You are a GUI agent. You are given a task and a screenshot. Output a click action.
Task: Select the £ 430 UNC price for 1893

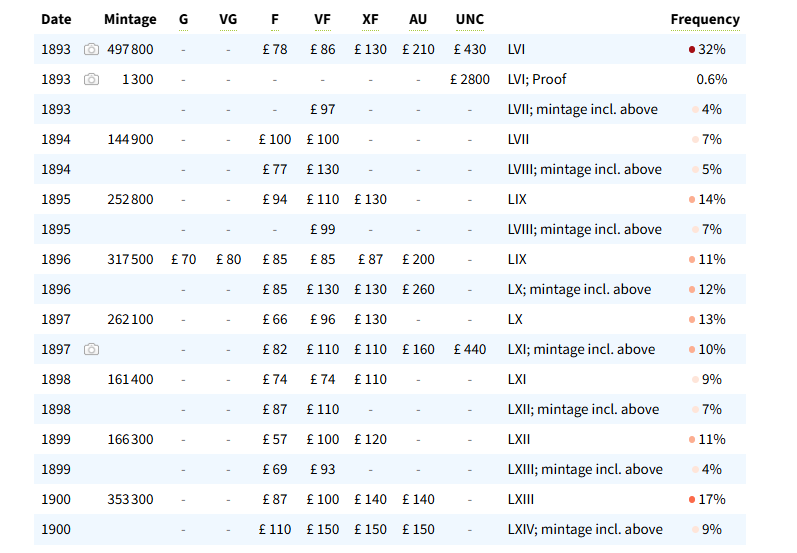pos(469,49)
